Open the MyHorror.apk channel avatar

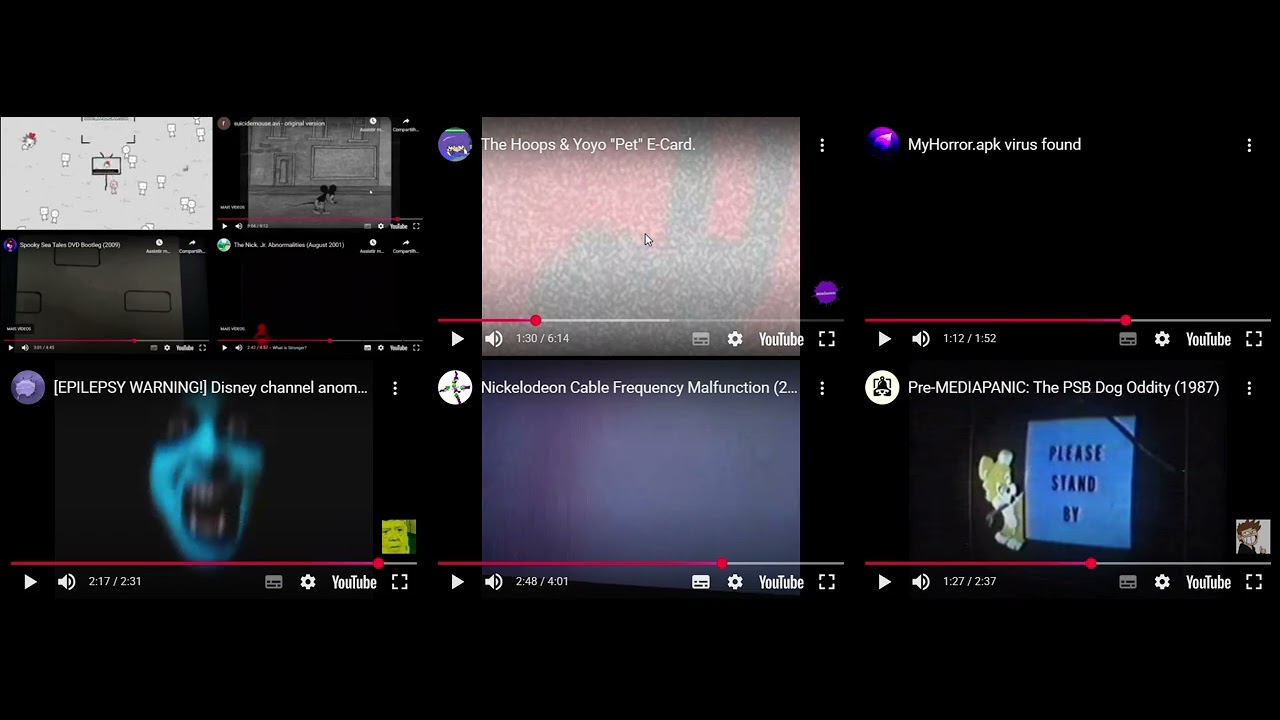point(882,145)
